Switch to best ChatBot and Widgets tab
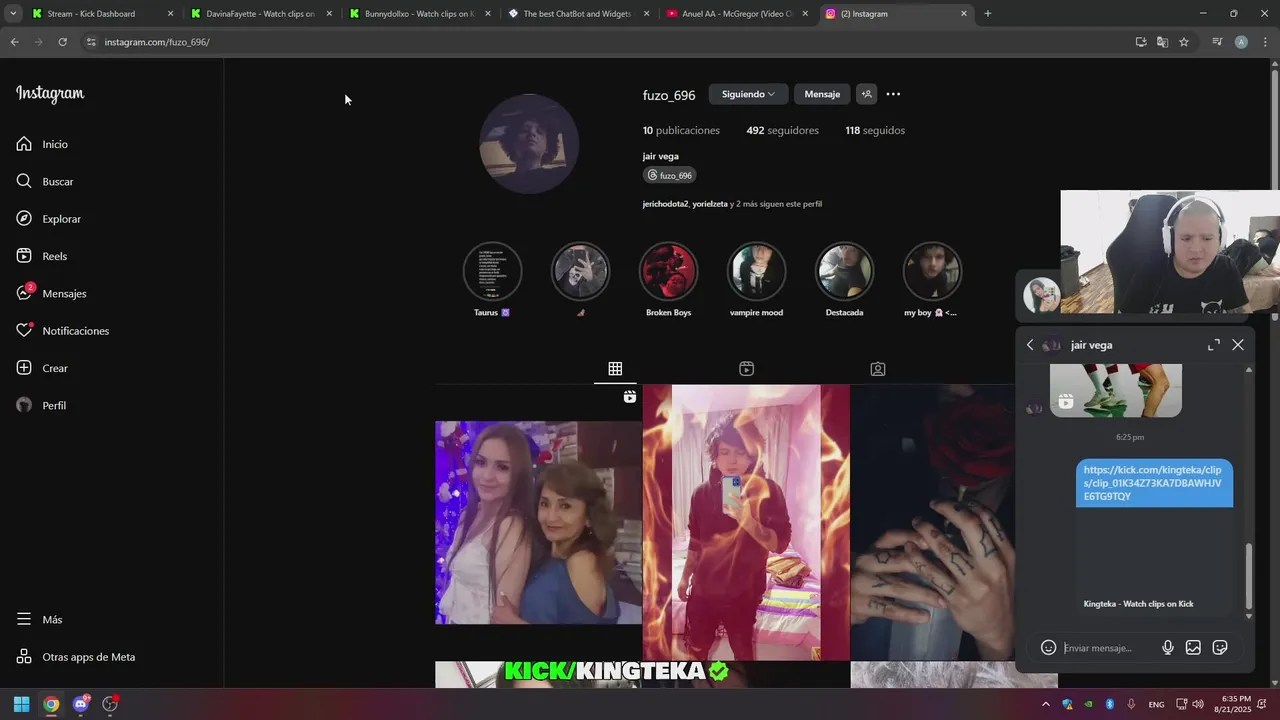This screenshot has height=720, width=1280. pyautogui.click(x=579, y=14)
